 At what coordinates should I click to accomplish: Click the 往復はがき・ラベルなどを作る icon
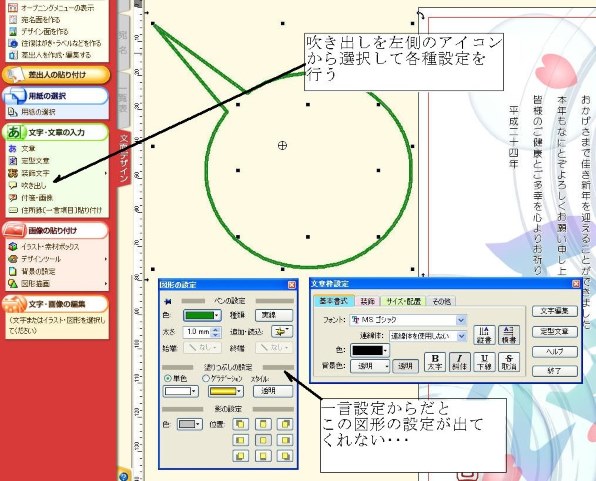coord(13,43)
